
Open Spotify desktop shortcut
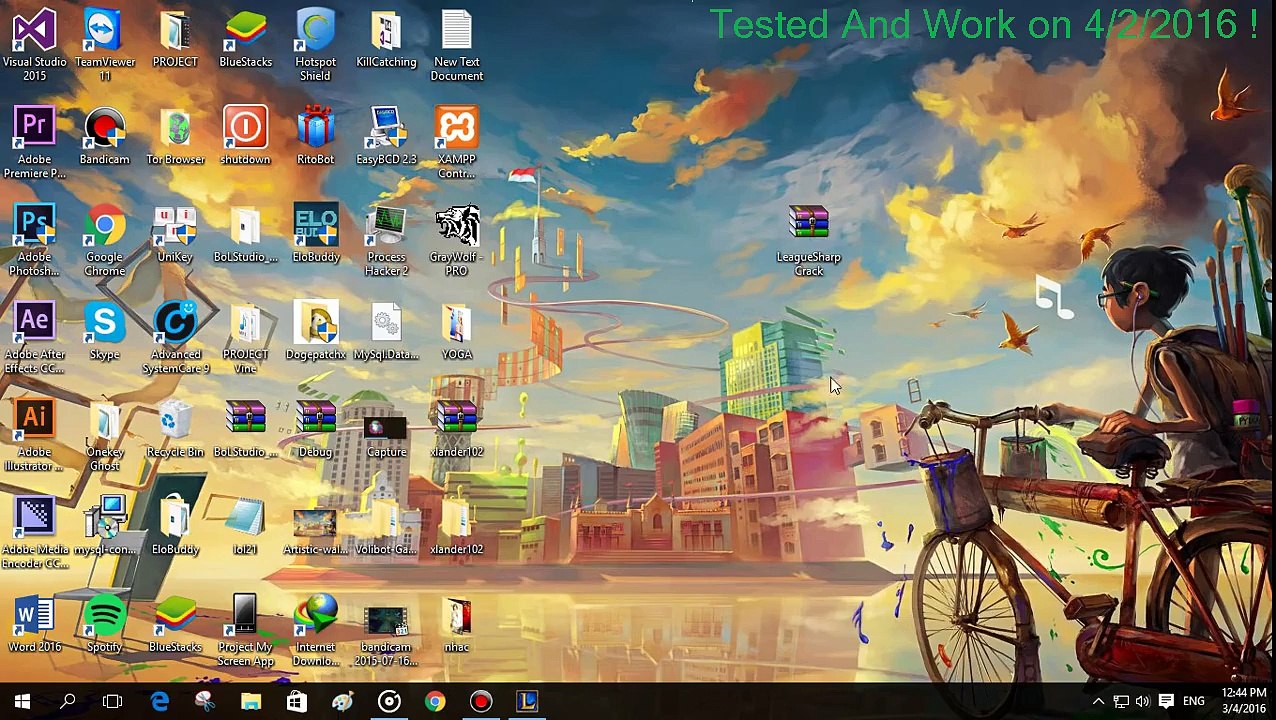click(x=104, y=625)
